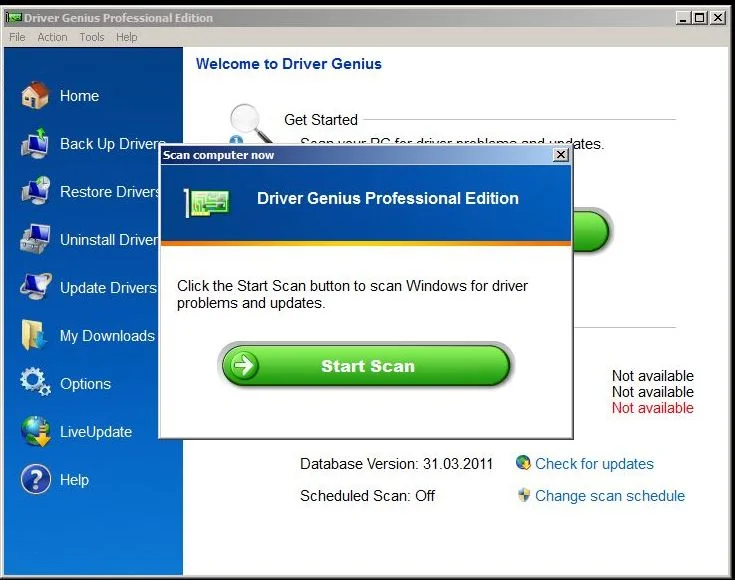Click the shield icon beside Change scan schedule
Screen dimensions: 735x580
(524, 495)
